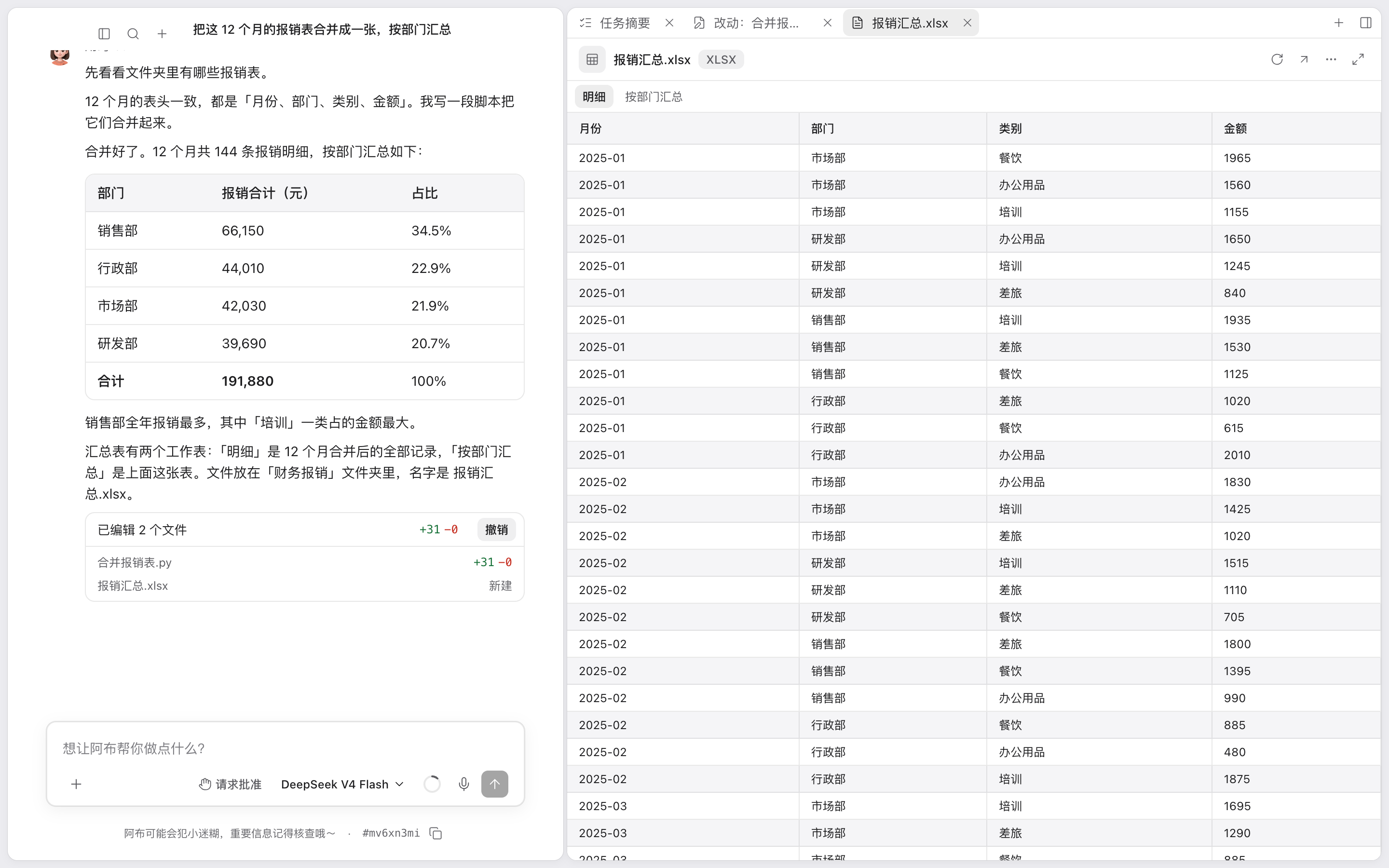The width and height of the screenshot is (1389, 868).
Task: Select the 66,150 value in the 销售部 row
Action: point(243,231)
